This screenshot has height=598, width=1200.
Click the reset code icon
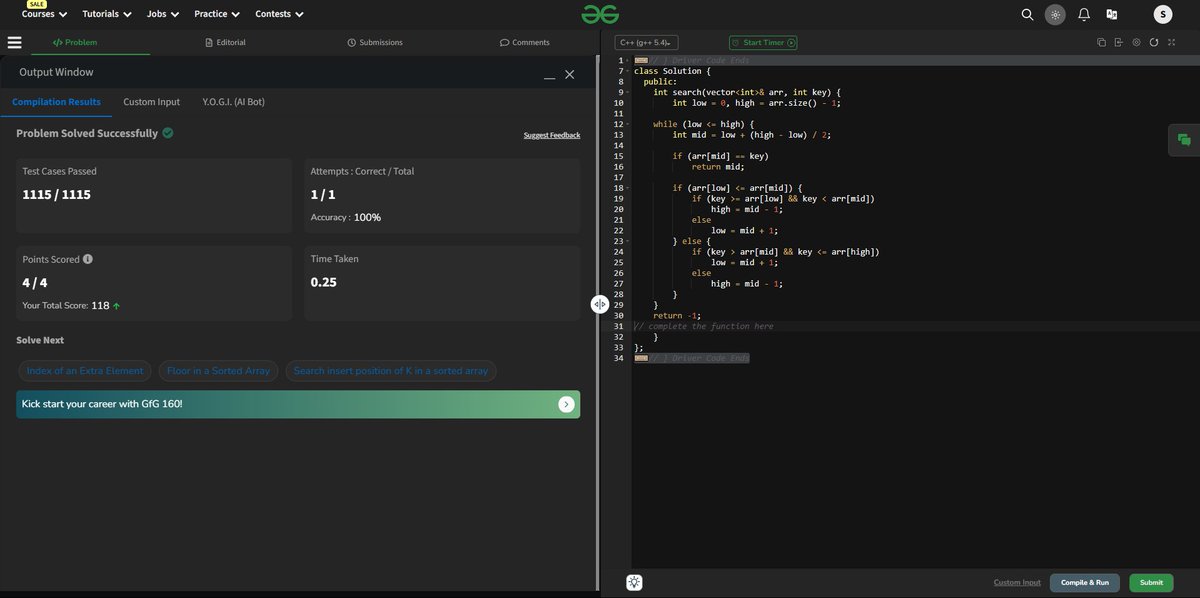point(1154,42)
